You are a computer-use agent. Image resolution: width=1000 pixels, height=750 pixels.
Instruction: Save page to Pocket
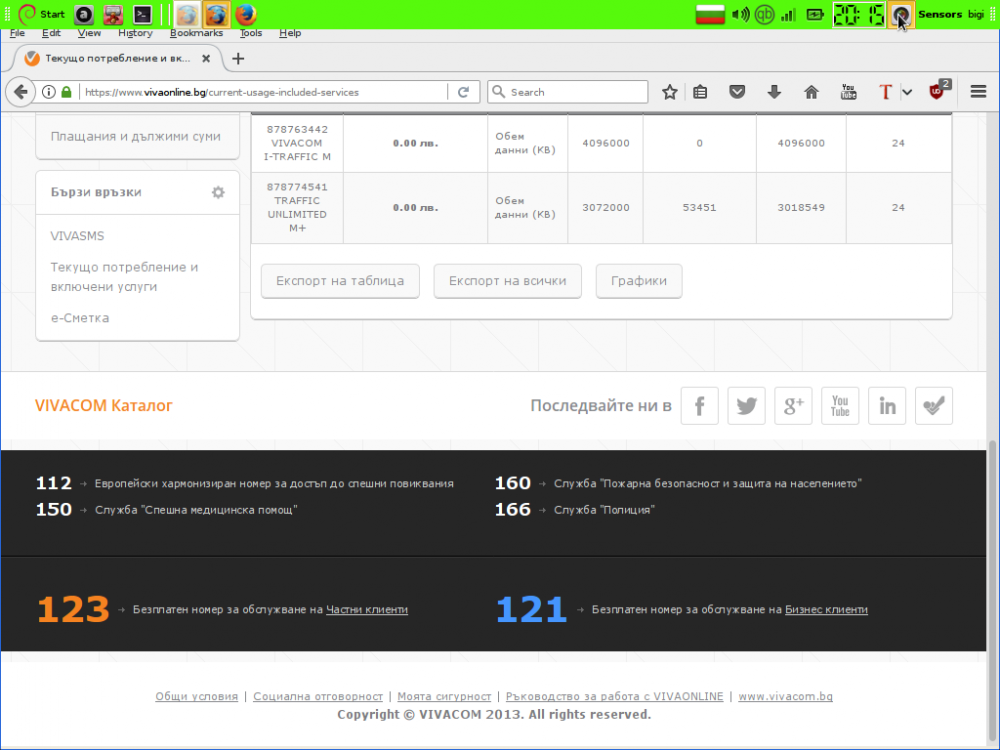737,92
